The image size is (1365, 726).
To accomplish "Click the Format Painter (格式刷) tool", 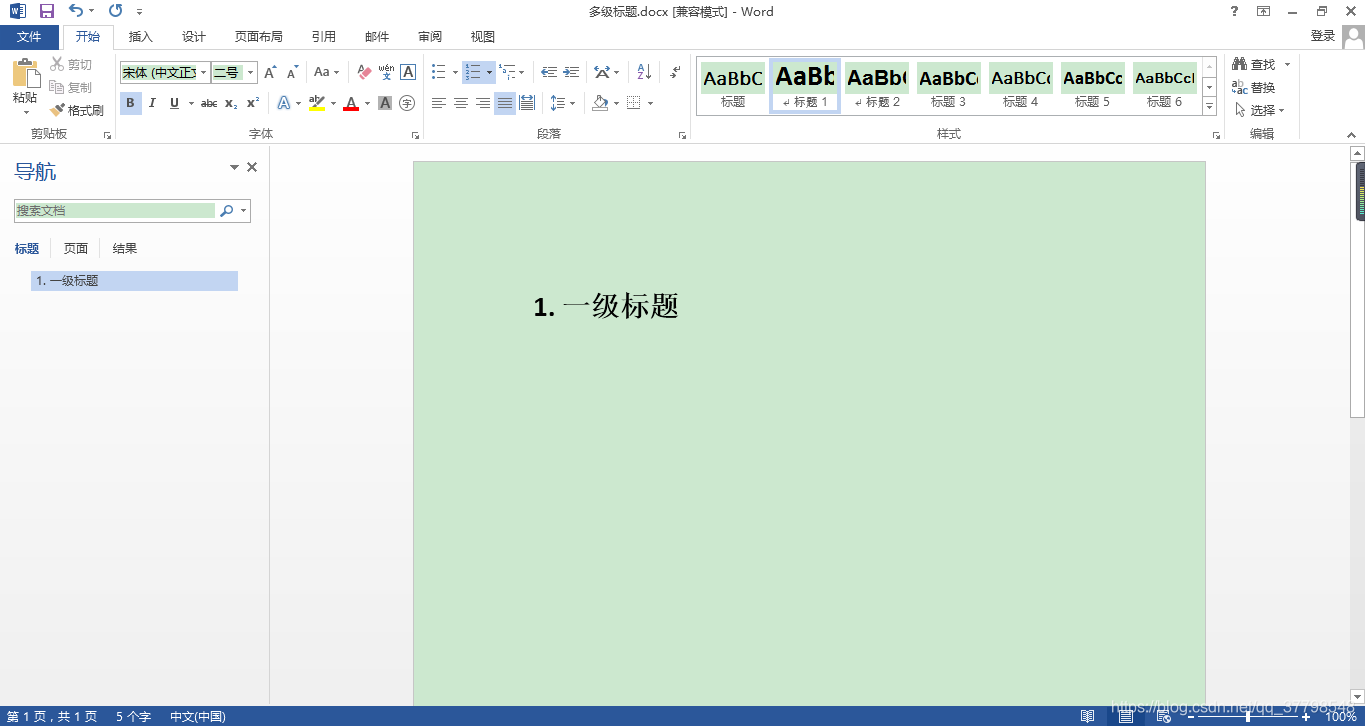I will coord(77,110).
